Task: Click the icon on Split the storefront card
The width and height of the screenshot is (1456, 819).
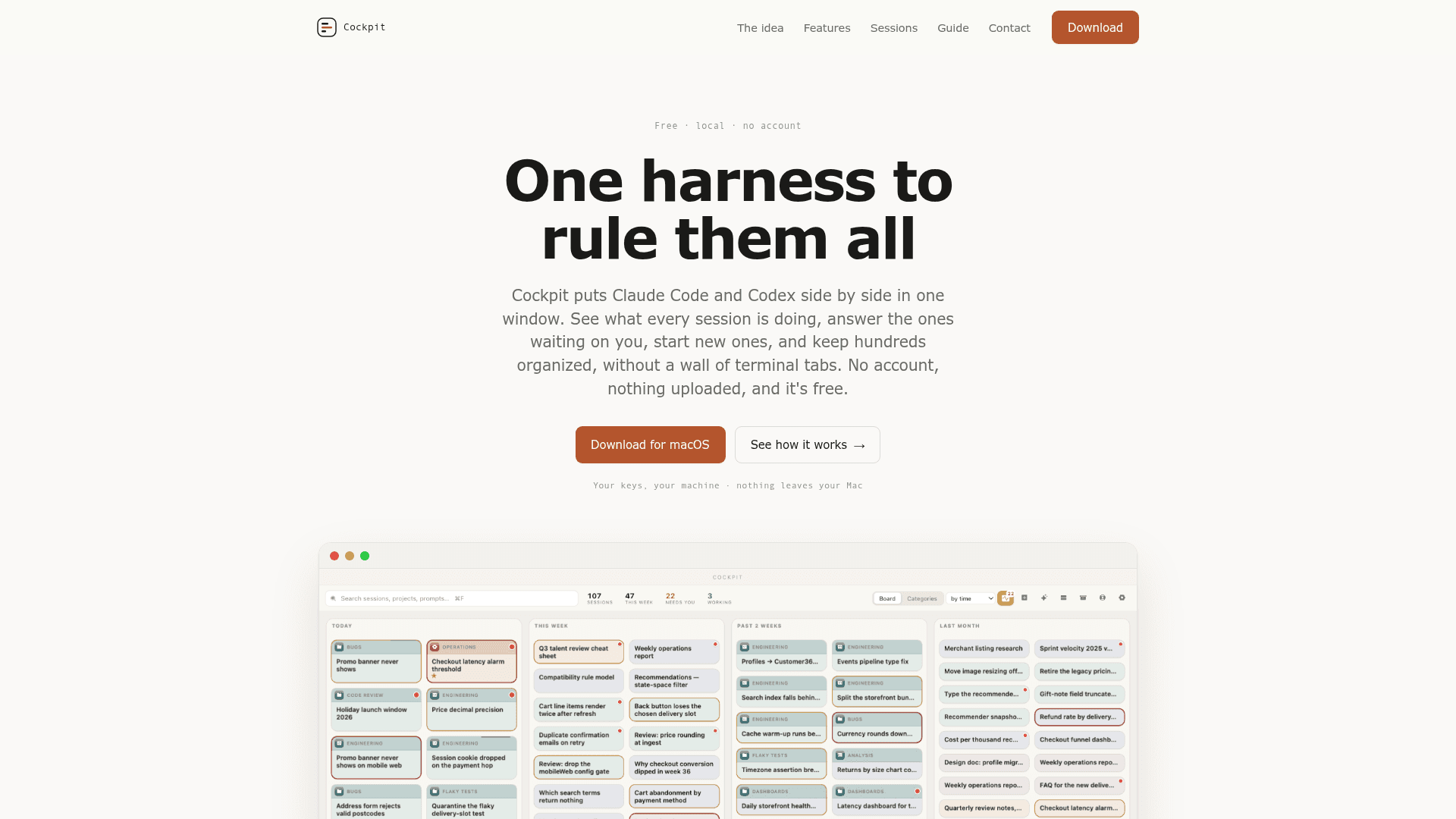Action: tap(840, 682)
